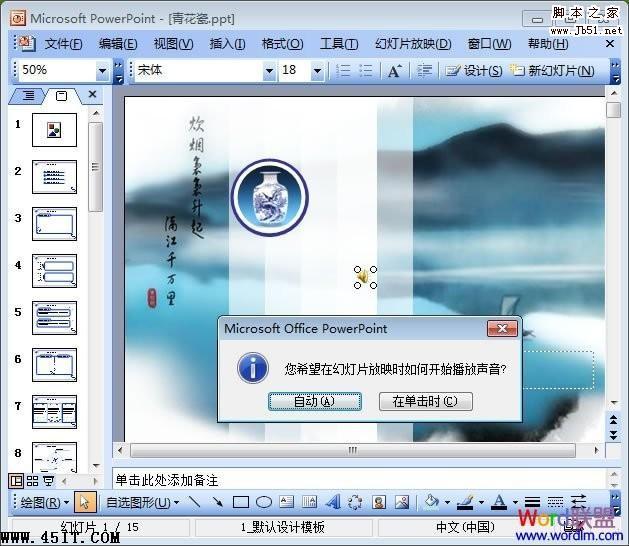Image resolution: width=629 pixels, height=546 pixels.
Task: Click the 设计(S) design button
Action: click(474, 71)
